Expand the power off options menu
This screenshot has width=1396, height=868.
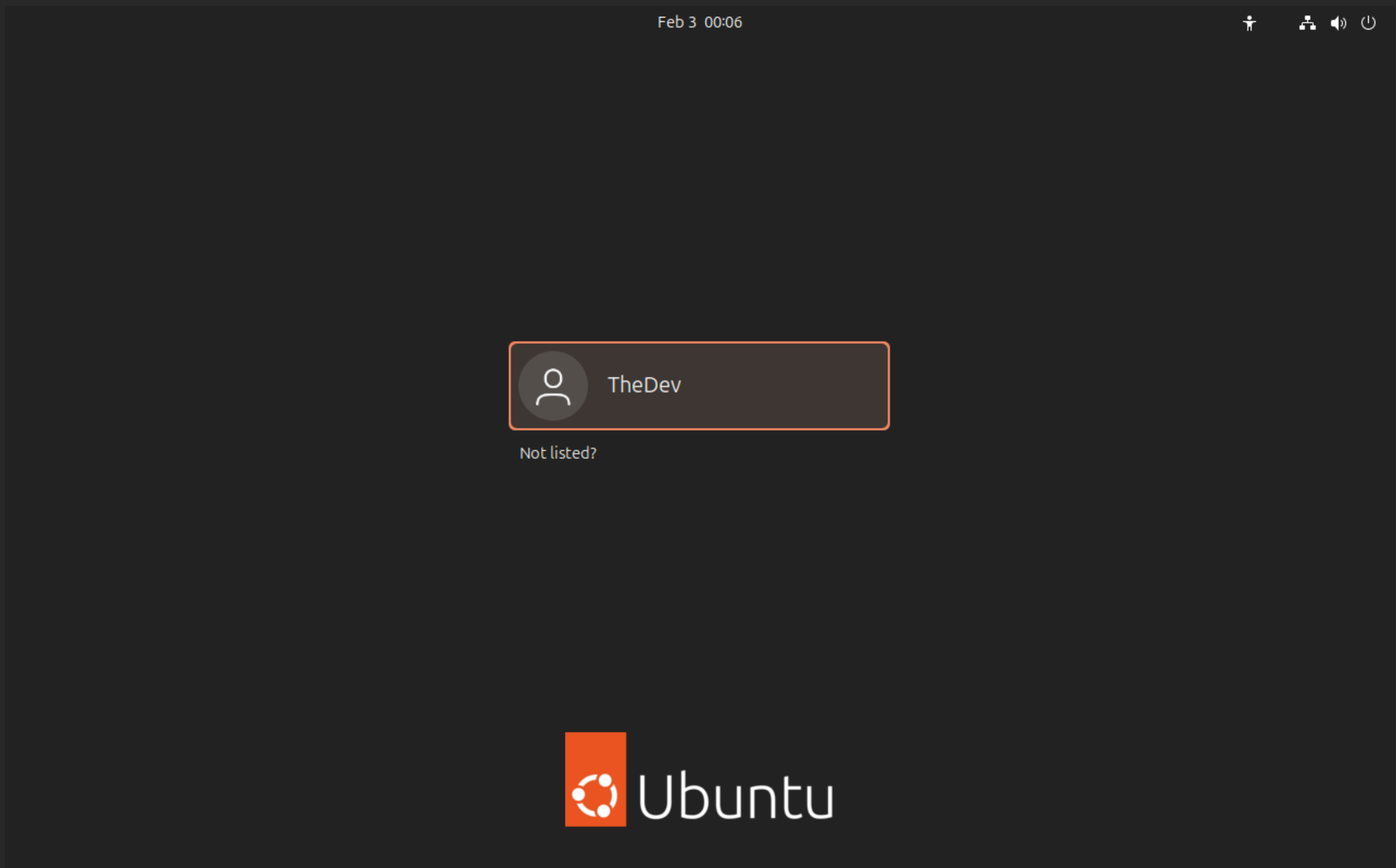coord(1368,23)
